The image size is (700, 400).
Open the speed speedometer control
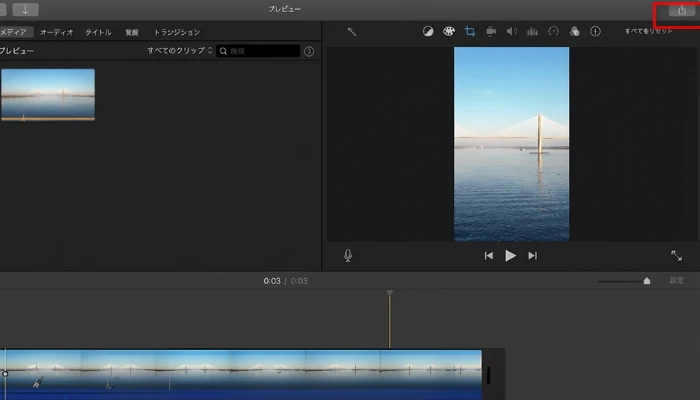[554, 32]
